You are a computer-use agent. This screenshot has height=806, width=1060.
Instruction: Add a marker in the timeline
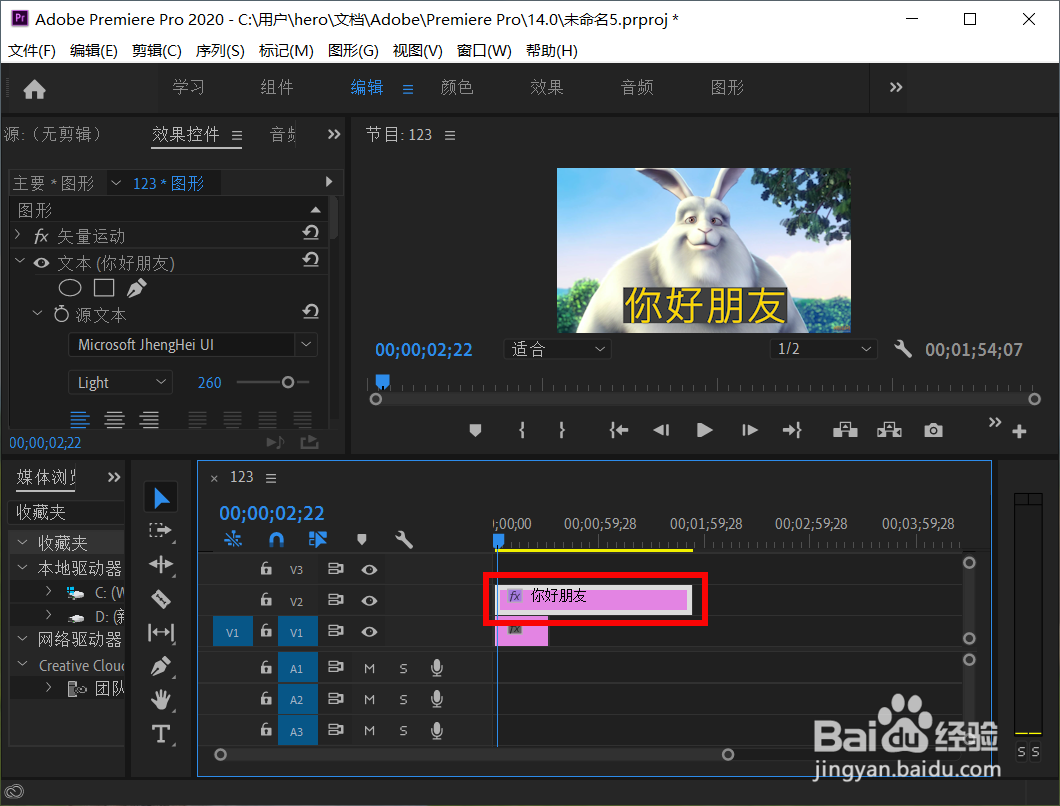tap(362, 540)
